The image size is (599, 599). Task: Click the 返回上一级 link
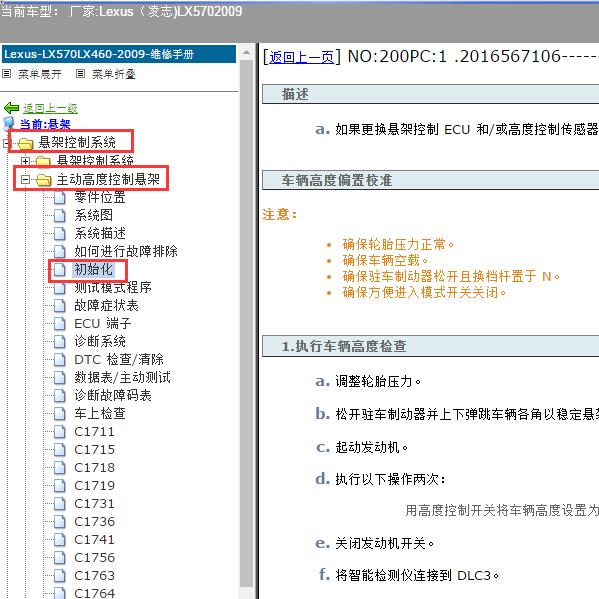click(50, 108)
